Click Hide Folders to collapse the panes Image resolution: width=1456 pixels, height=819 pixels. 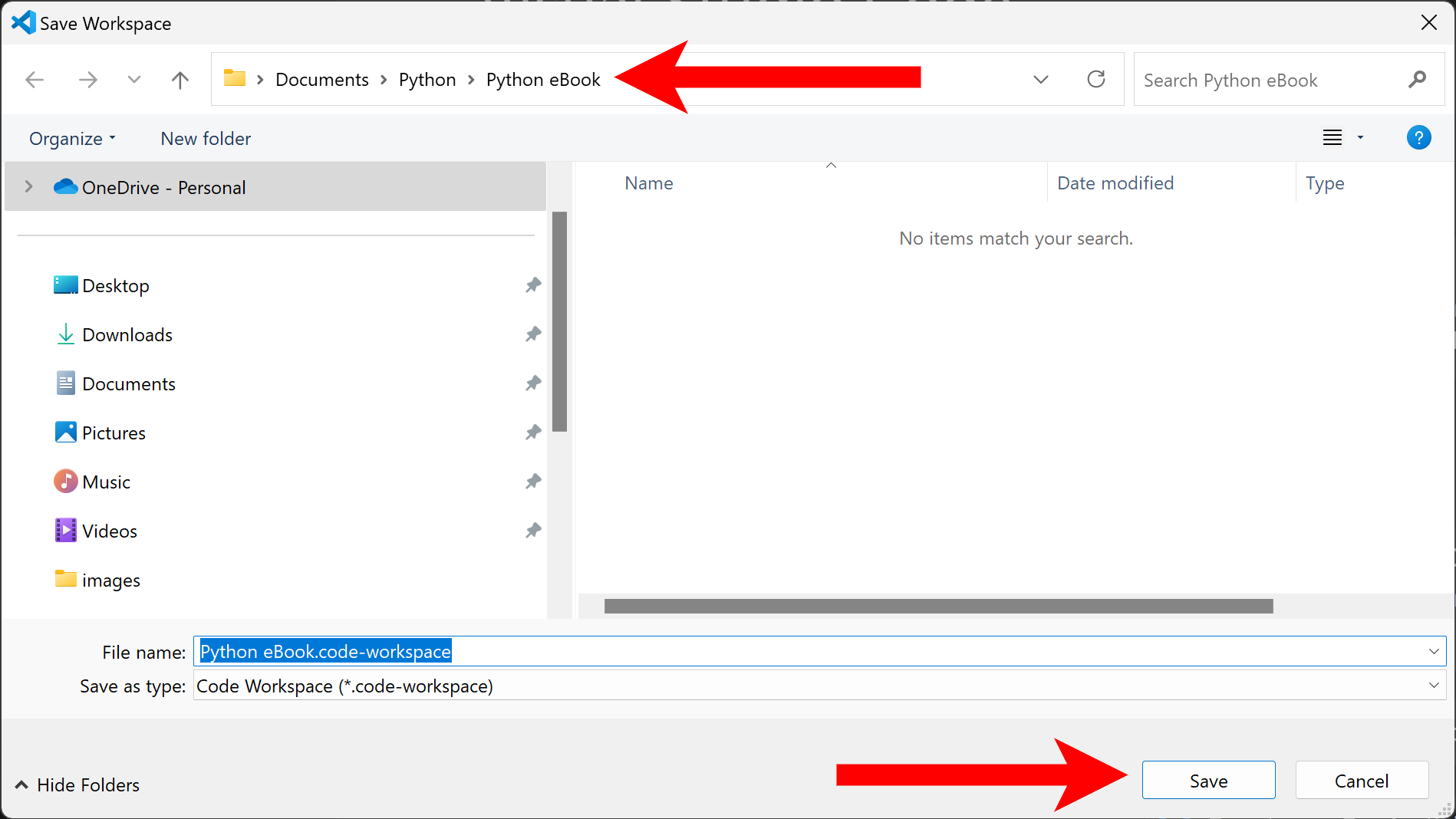click(77, 785)
